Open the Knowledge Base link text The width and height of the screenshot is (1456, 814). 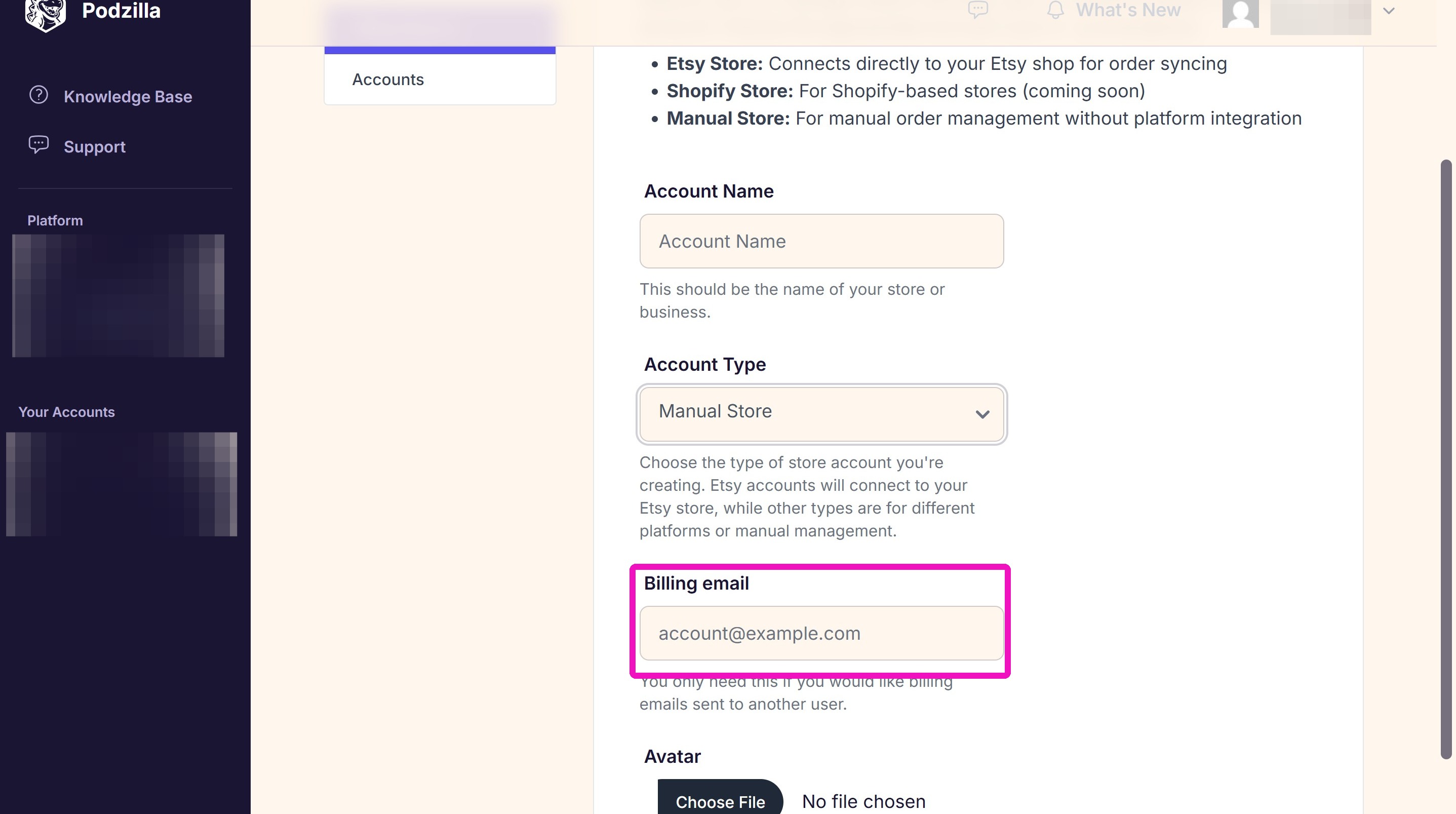(x=128, y=97)
